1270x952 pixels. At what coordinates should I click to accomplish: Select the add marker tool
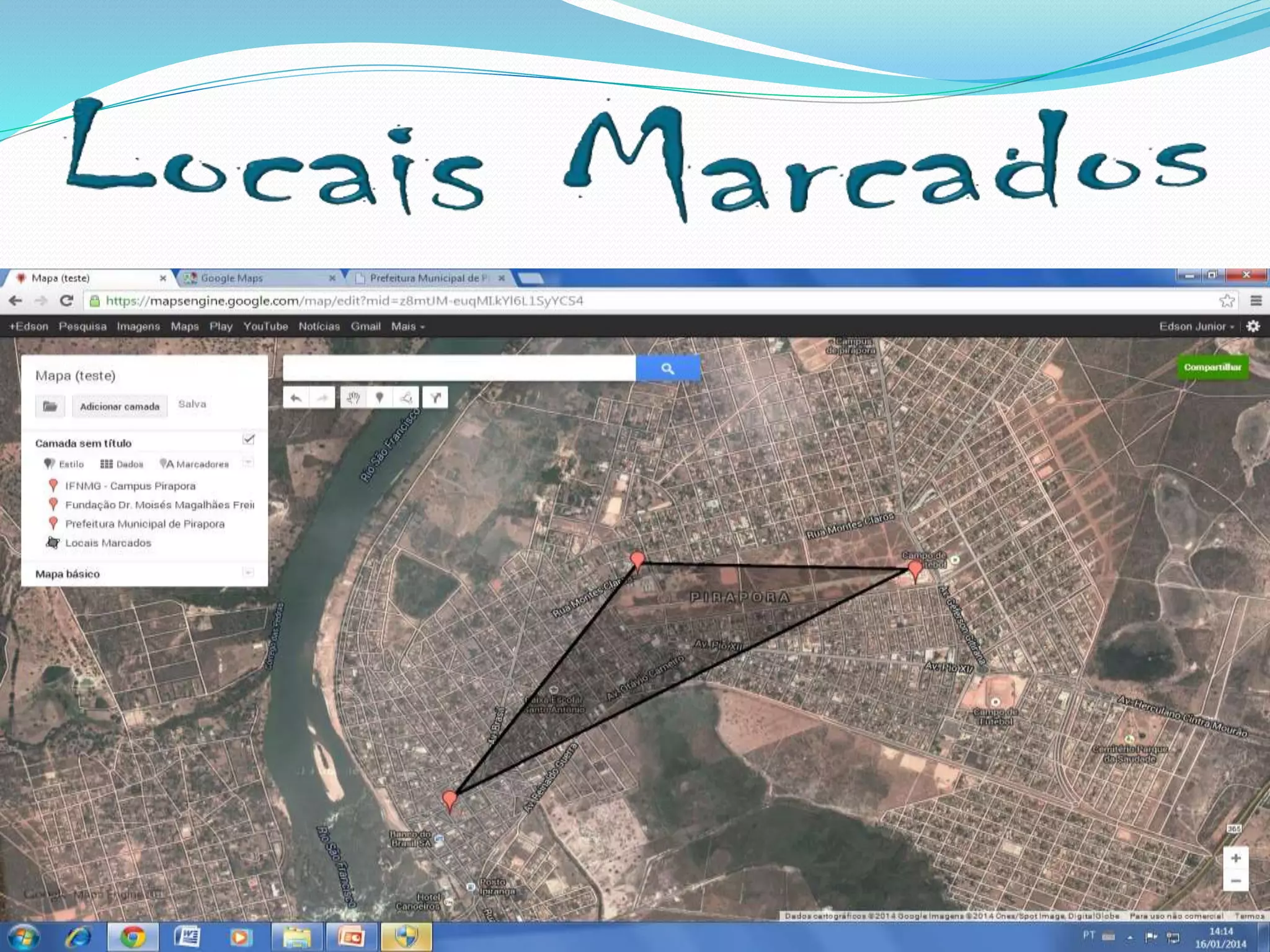(x=380, y=398)
